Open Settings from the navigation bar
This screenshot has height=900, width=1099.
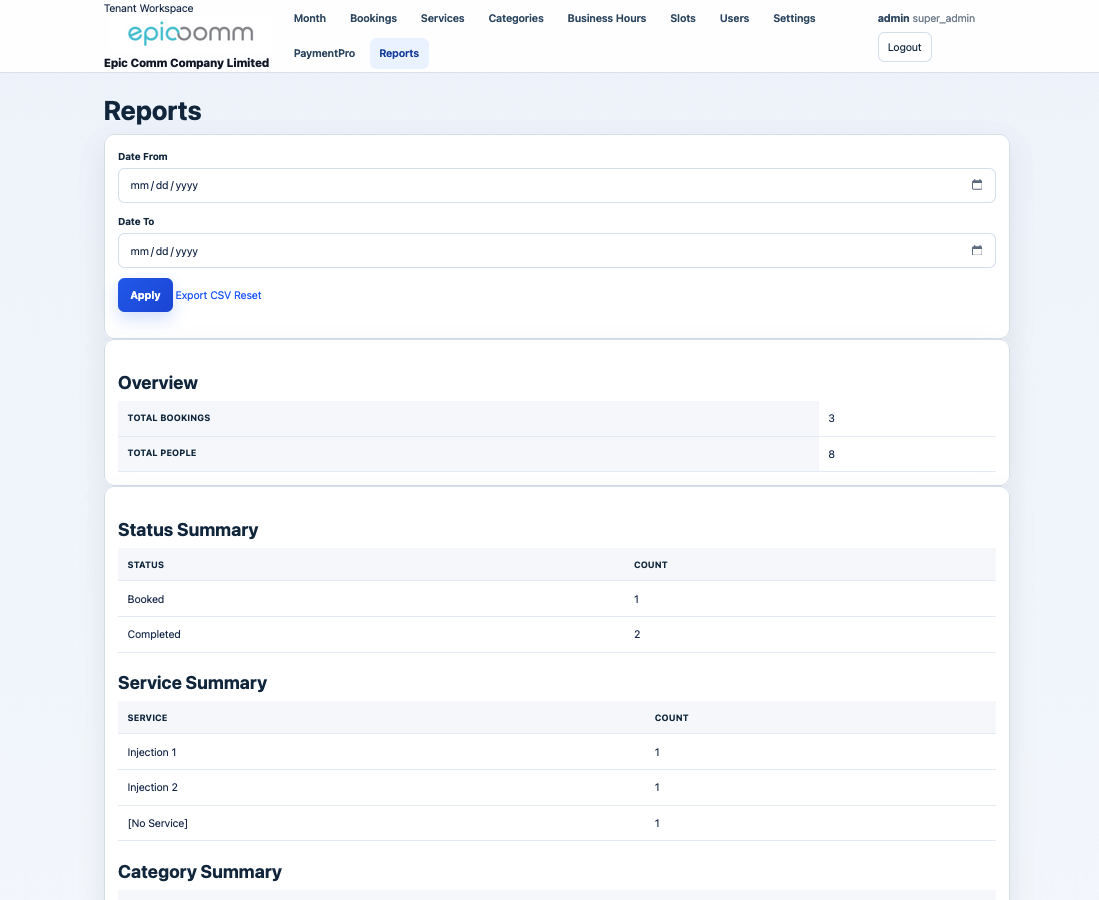[x=794, y=18]
